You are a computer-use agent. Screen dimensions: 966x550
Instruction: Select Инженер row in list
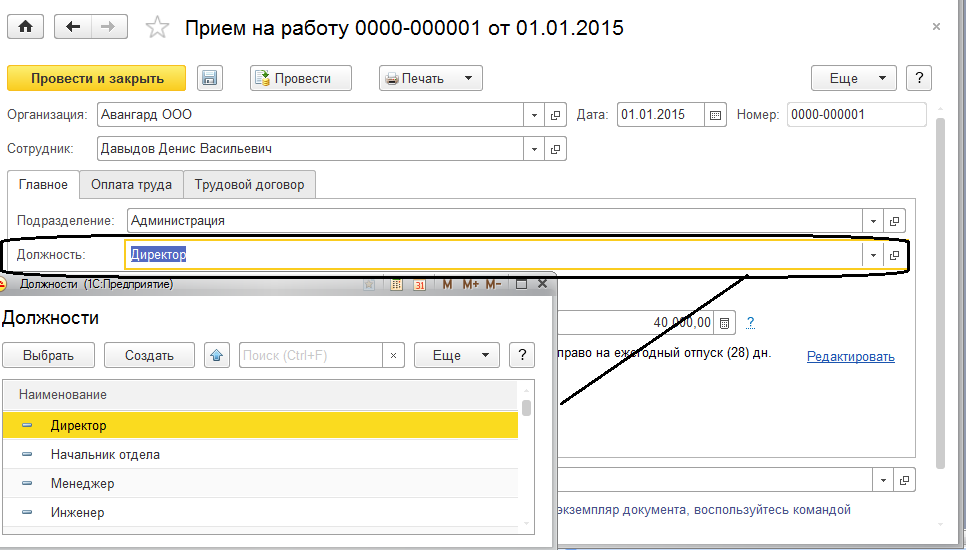pyautogui.click(x=260, y=512)
